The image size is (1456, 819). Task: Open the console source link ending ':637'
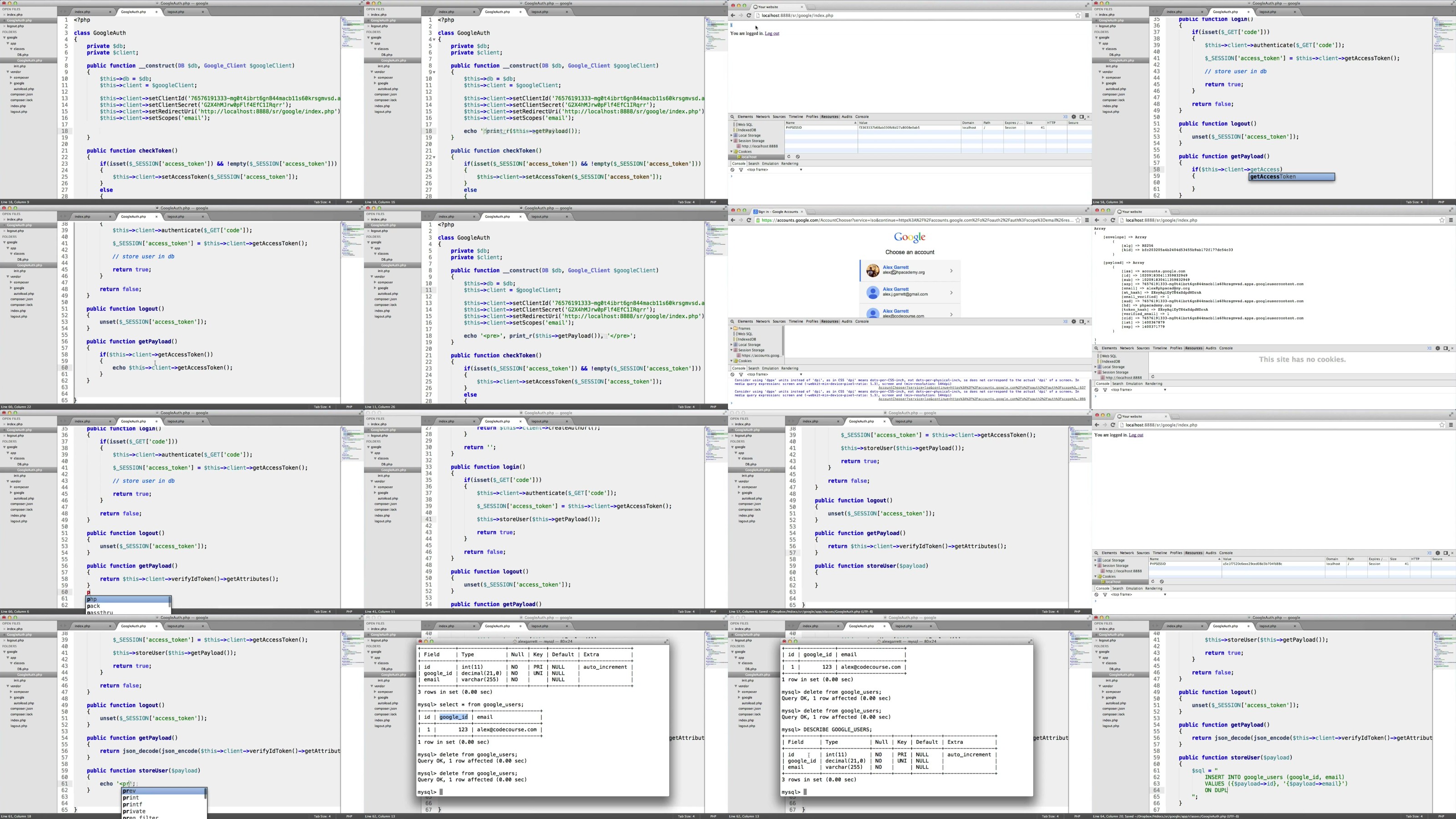pos(982,388)
